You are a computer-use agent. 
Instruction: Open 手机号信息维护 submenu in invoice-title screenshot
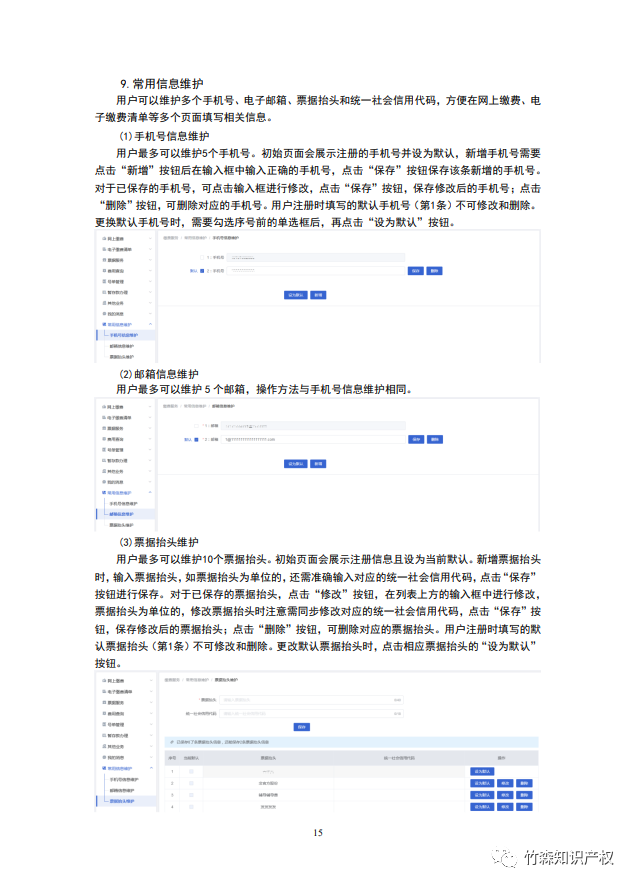coord(124,780)
